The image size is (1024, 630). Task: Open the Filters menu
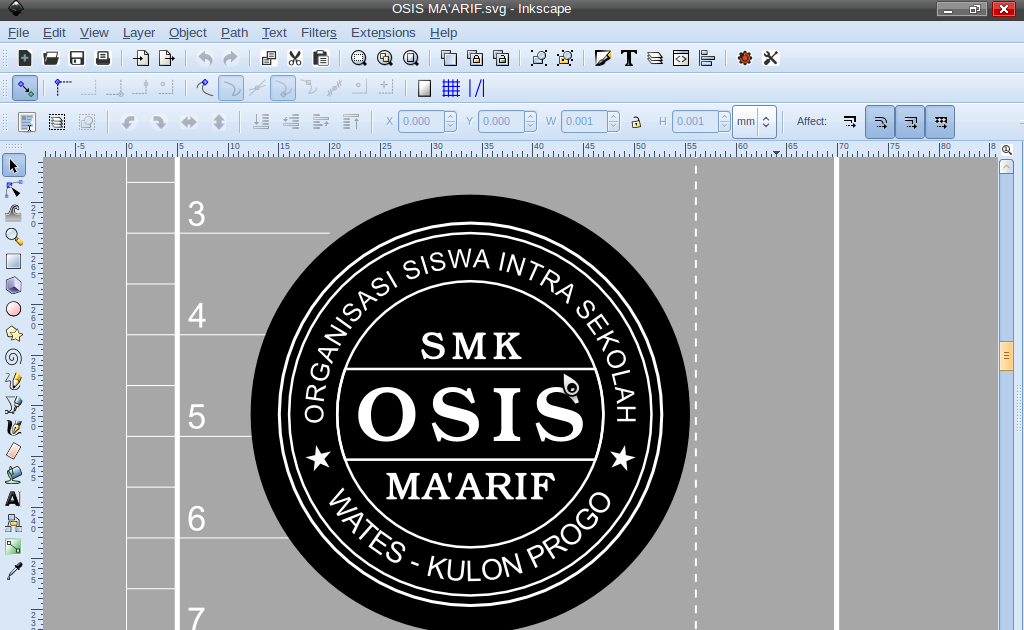point(319,33)
